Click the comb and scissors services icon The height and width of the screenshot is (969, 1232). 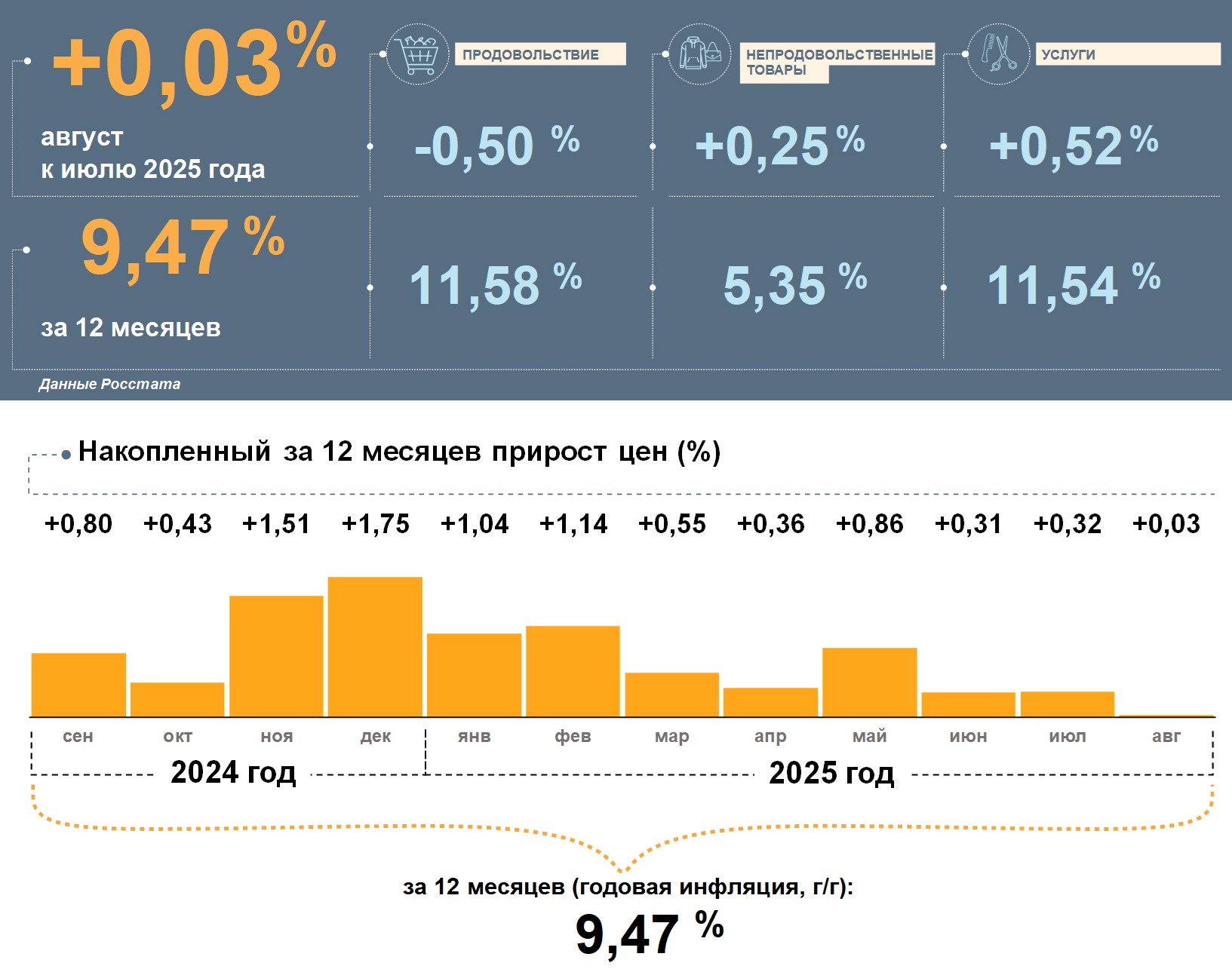pos(998,54)
